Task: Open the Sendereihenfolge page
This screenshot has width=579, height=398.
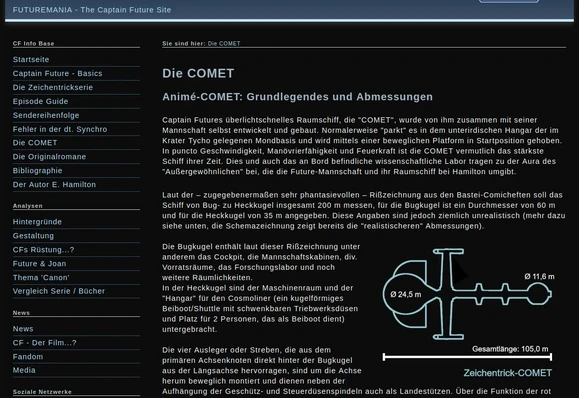Action: tap(46, 115)
